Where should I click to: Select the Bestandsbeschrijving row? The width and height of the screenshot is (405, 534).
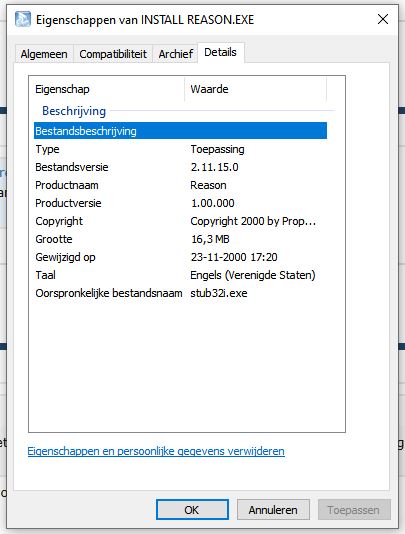click(180, 131)
